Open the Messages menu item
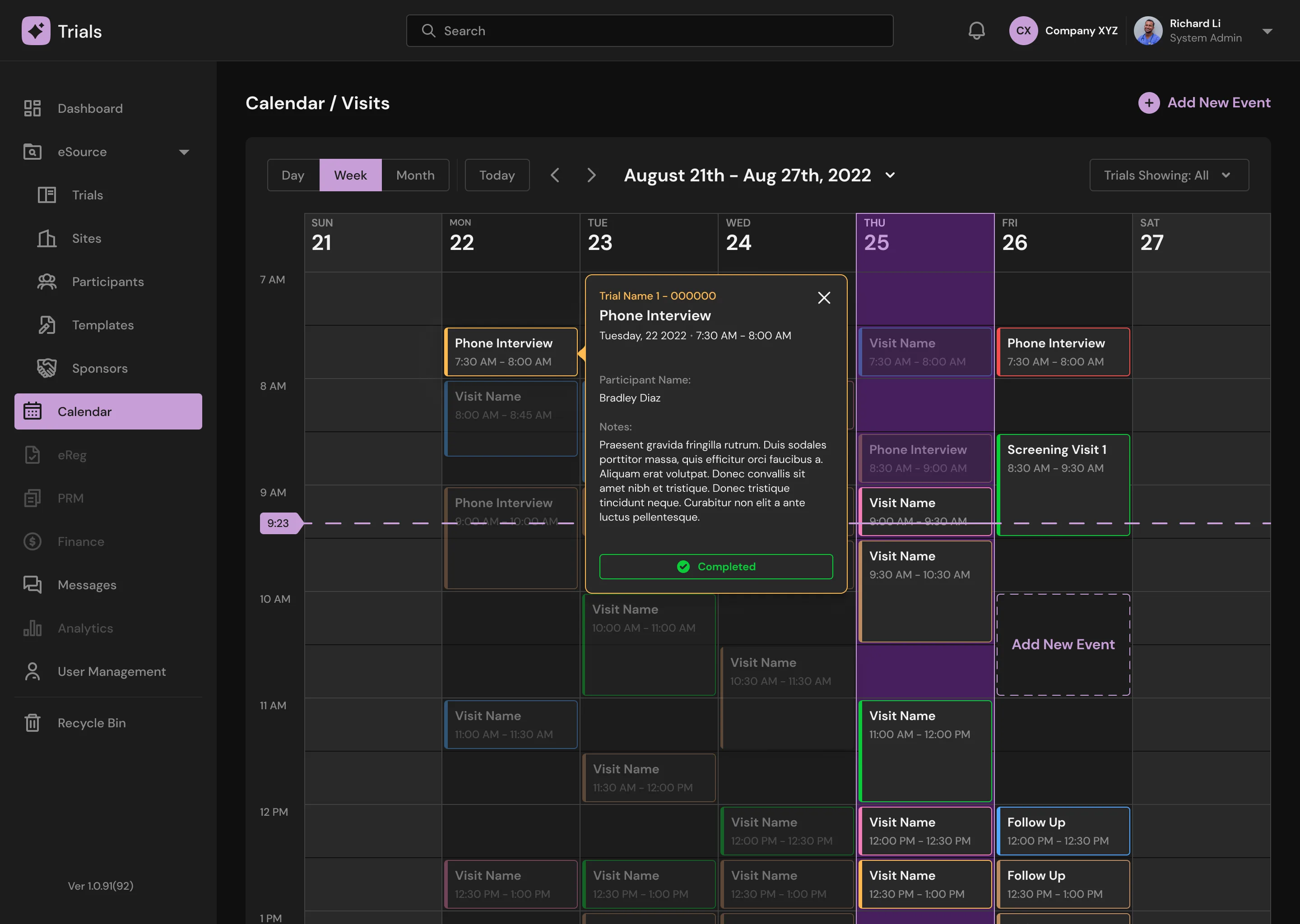Image resolution: width=1300 pixels, height=924 pixels. point(108,584)
